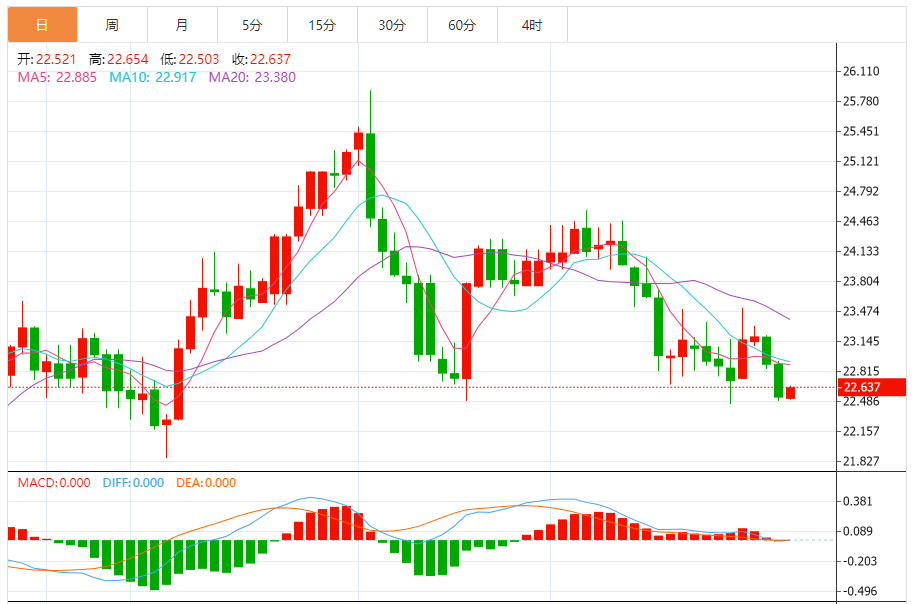The width and height of the screenshot is (912, 604).
Task: Click the MA5 22.885 indicator label
Action: [x=57, y=77]
